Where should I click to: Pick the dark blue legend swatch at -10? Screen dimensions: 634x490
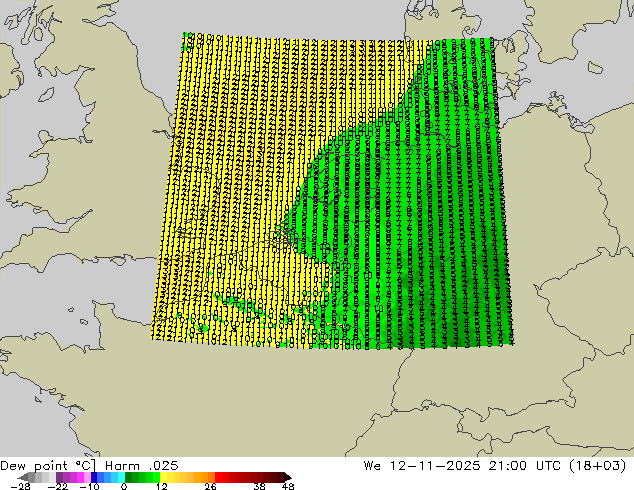94,477
